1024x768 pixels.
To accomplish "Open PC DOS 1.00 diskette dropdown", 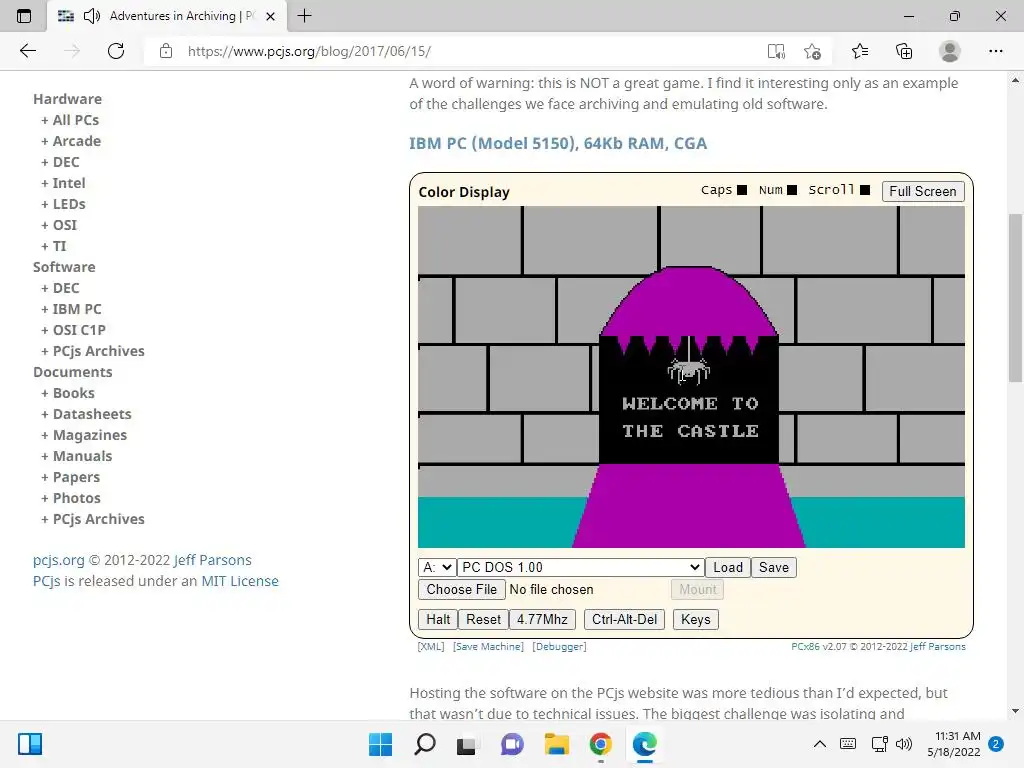I will [580, 568].
